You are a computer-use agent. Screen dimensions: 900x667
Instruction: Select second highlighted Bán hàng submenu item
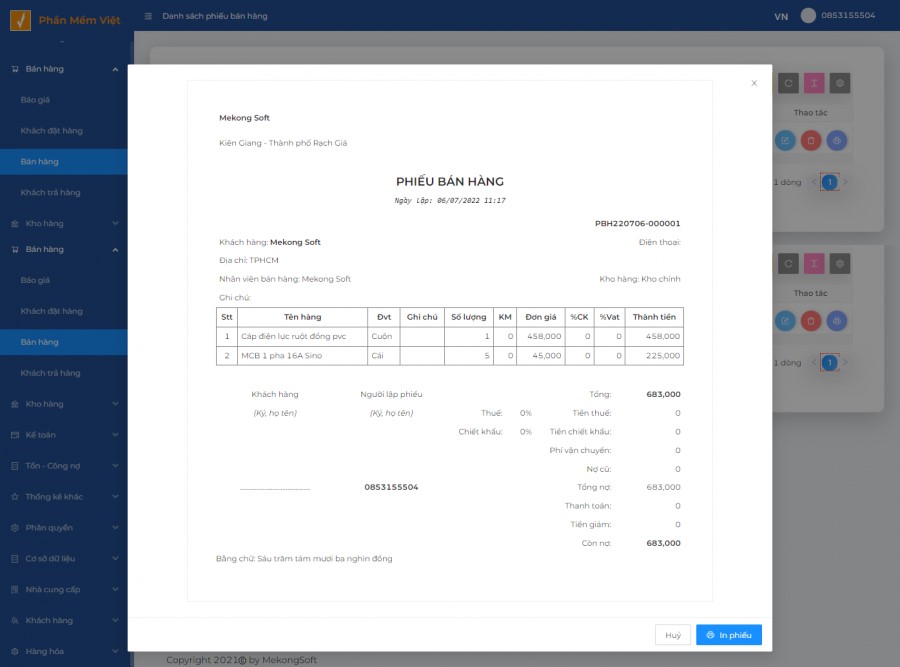(64, 342)
